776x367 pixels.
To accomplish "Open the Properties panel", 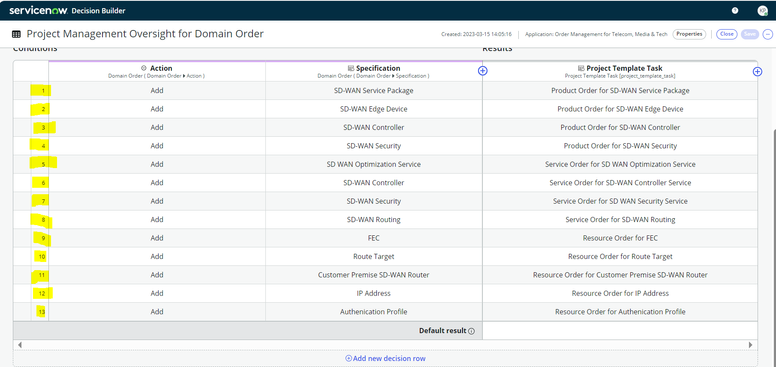I will (689, 34).
